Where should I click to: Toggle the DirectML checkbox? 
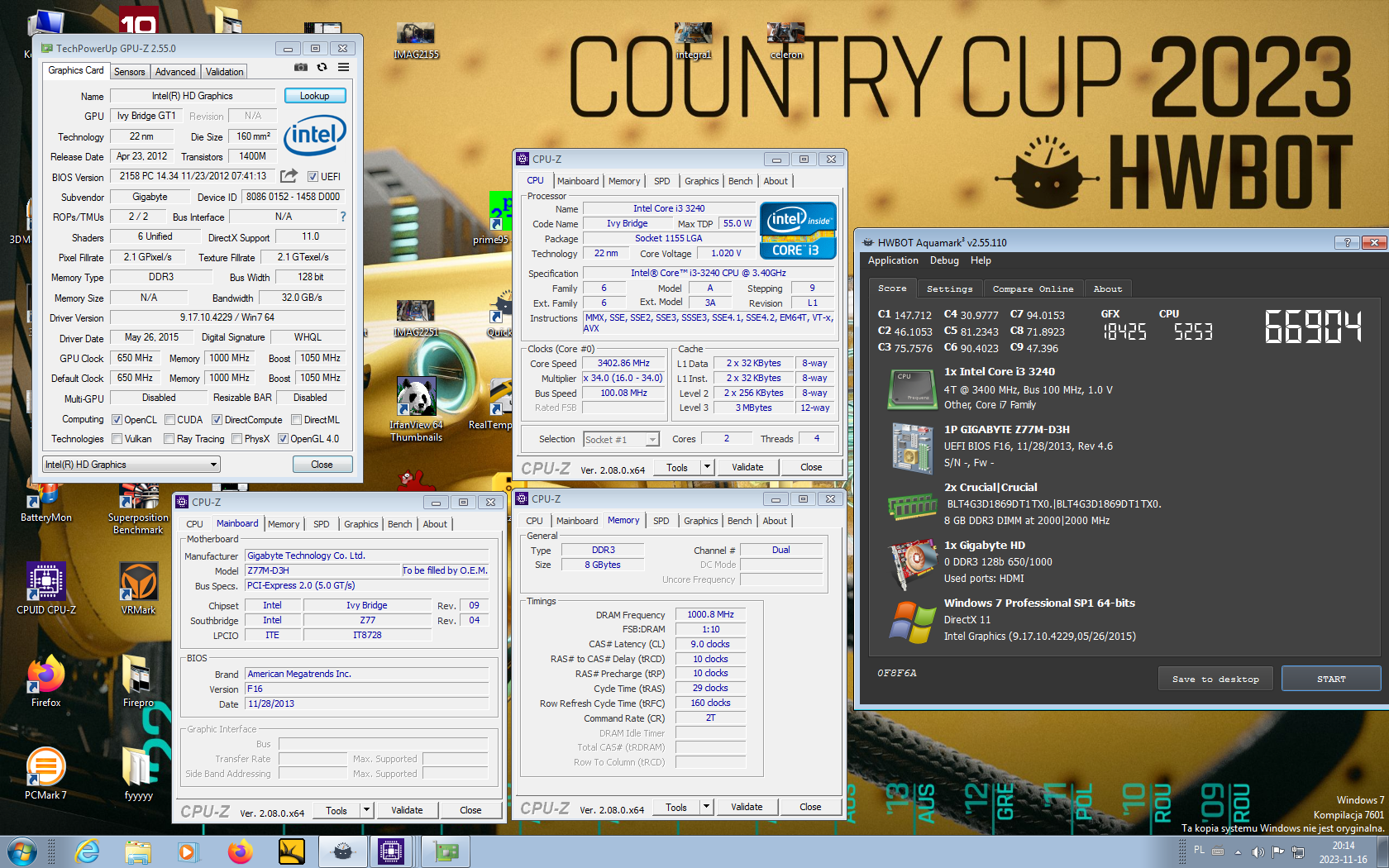tap(296, 420)
